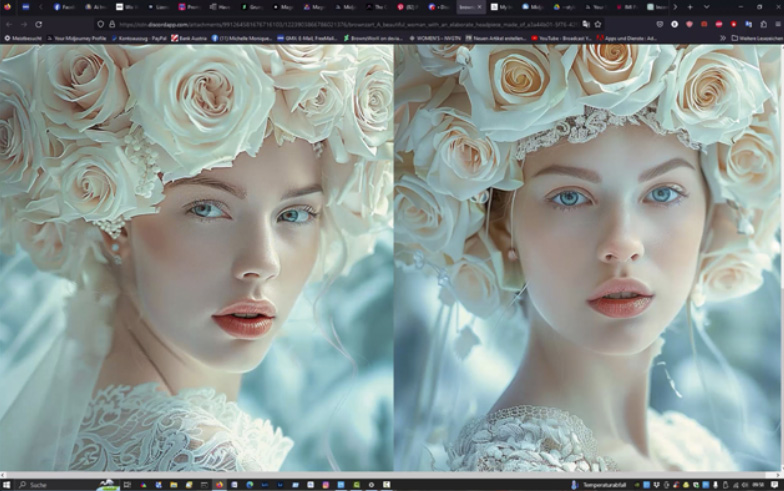Image resolution: width=784 pixels, height=491 pixels.
Task: Open the Weitere Lesezeichen bookmarks folder
Action: (756, 38)
